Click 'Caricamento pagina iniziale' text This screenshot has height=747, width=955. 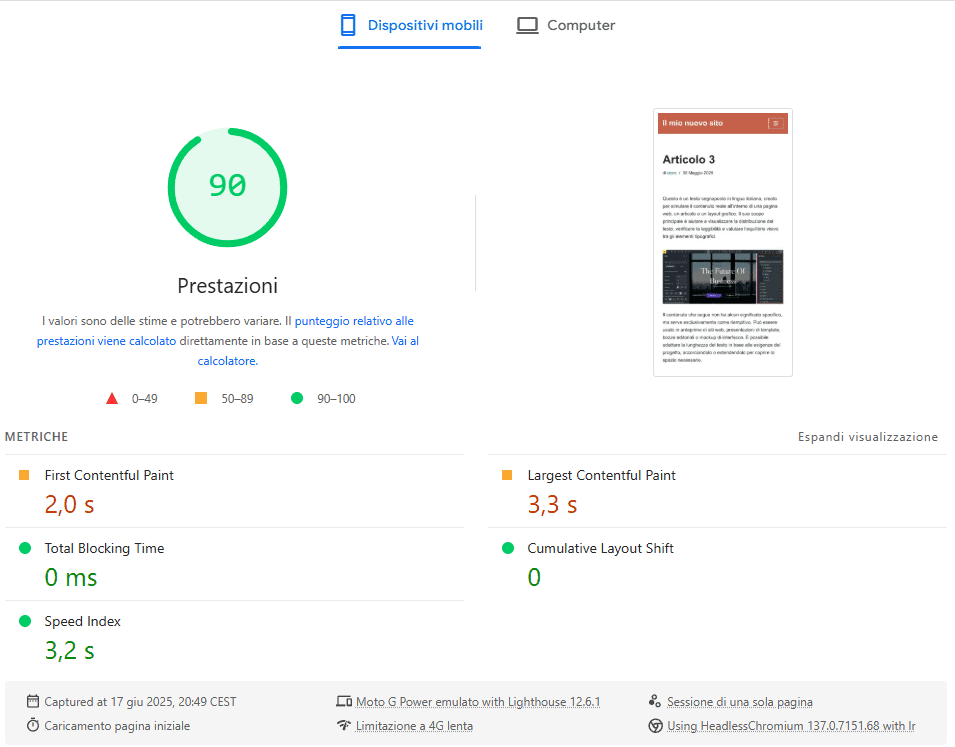[x=117, y=726]
